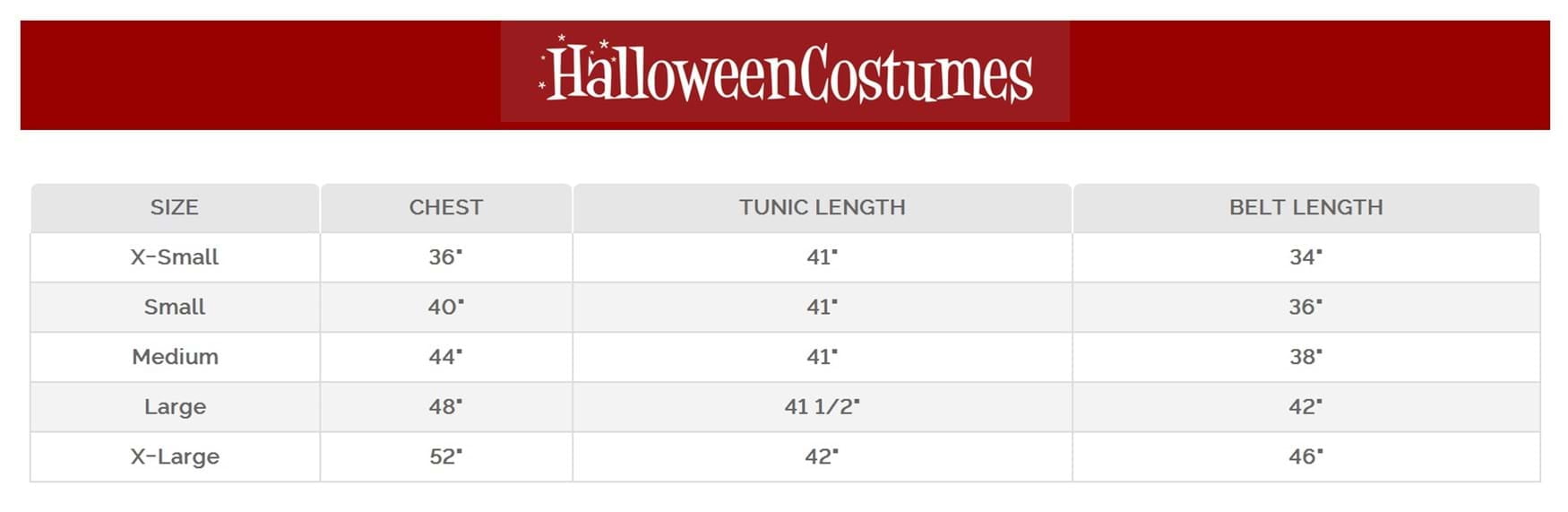Select the X-Large size row label
Image resolution: width=1568 pixels, height=512 pixels.
pyautogui.click(x=175, y=456)
